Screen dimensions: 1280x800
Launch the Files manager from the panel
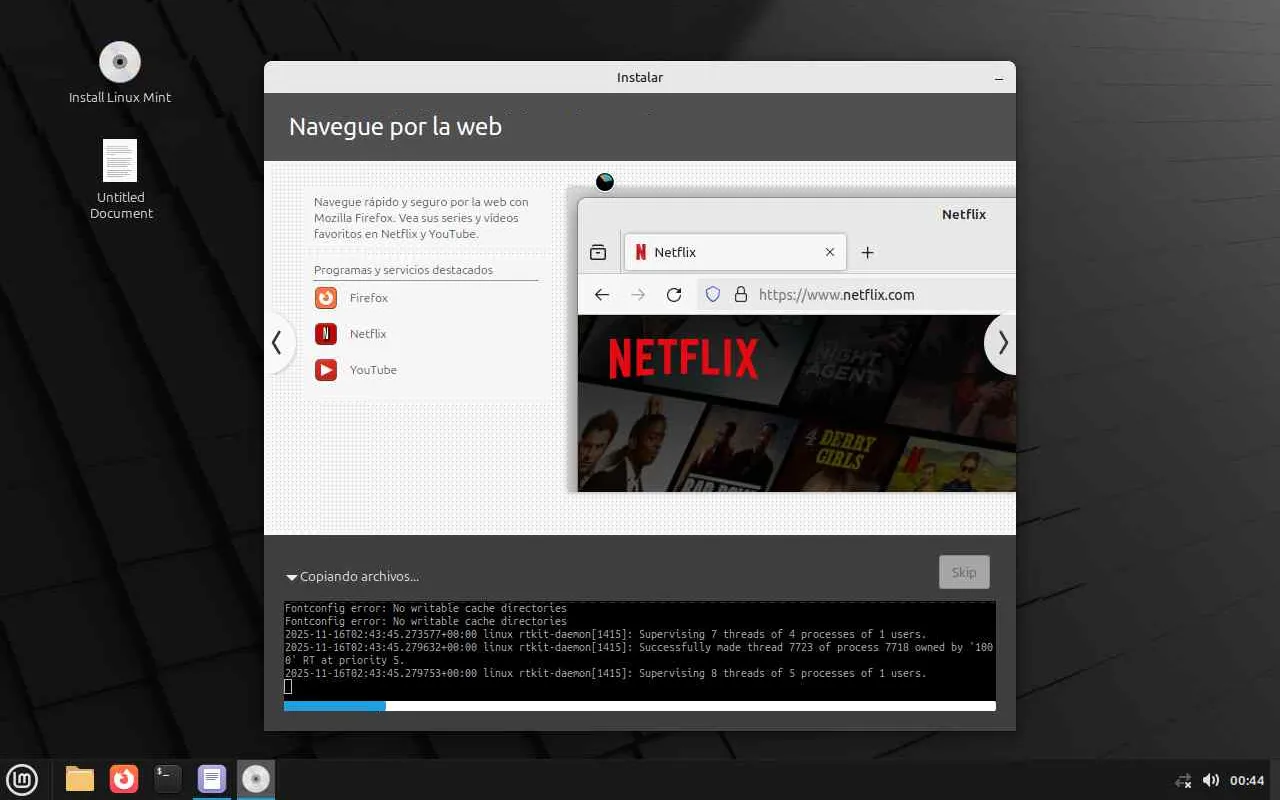tap(80, 779)
